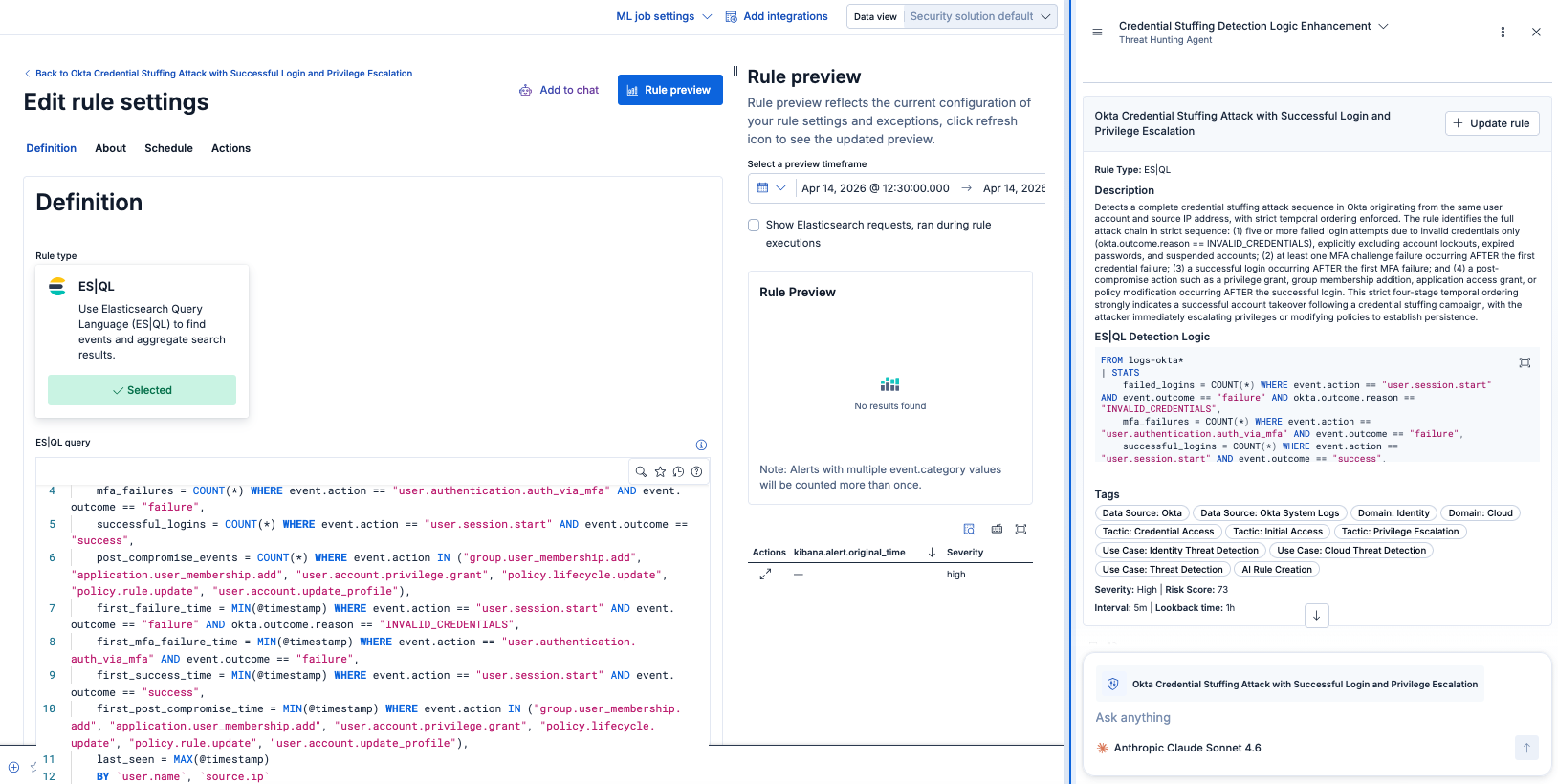Click the Severity column header
1558x784 pixels.
click(965, 553)
